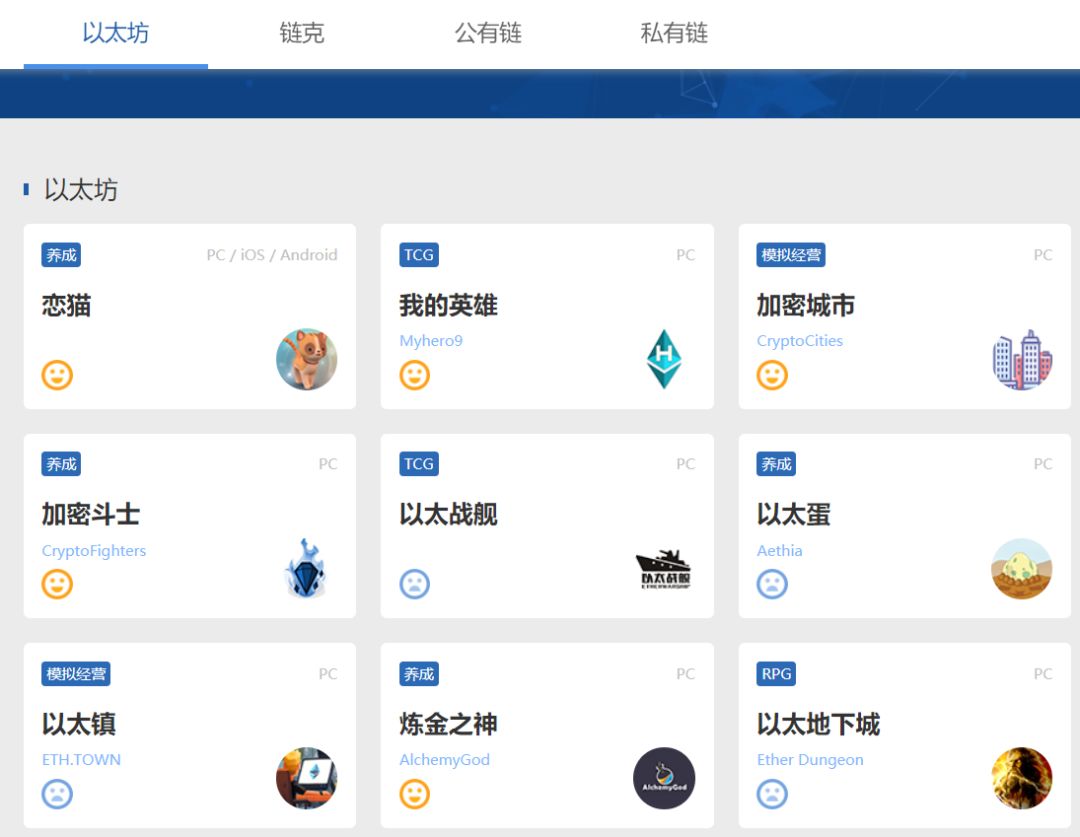Click the 养成 tag on 恋猫 card
The width and height of the screenshot is (1080, 837).
[61, 255]
